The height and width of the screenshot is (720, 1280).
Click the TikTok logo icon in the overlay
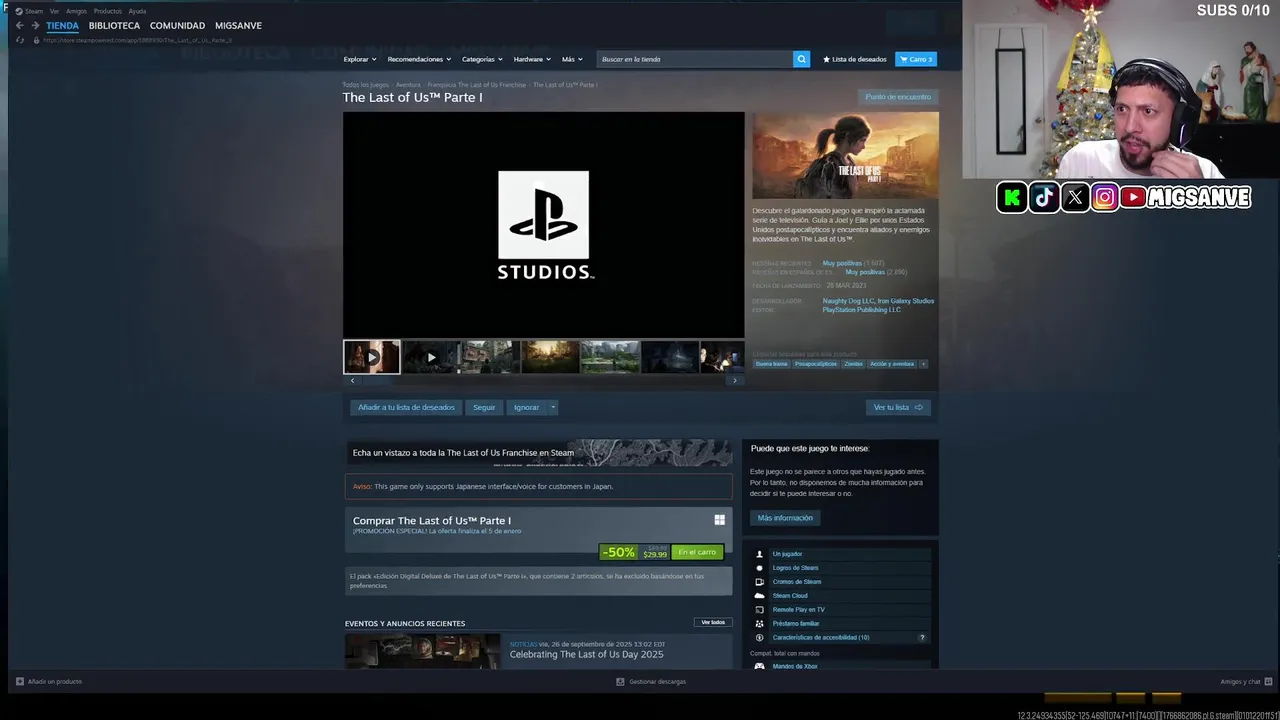tap(1044, 197)
